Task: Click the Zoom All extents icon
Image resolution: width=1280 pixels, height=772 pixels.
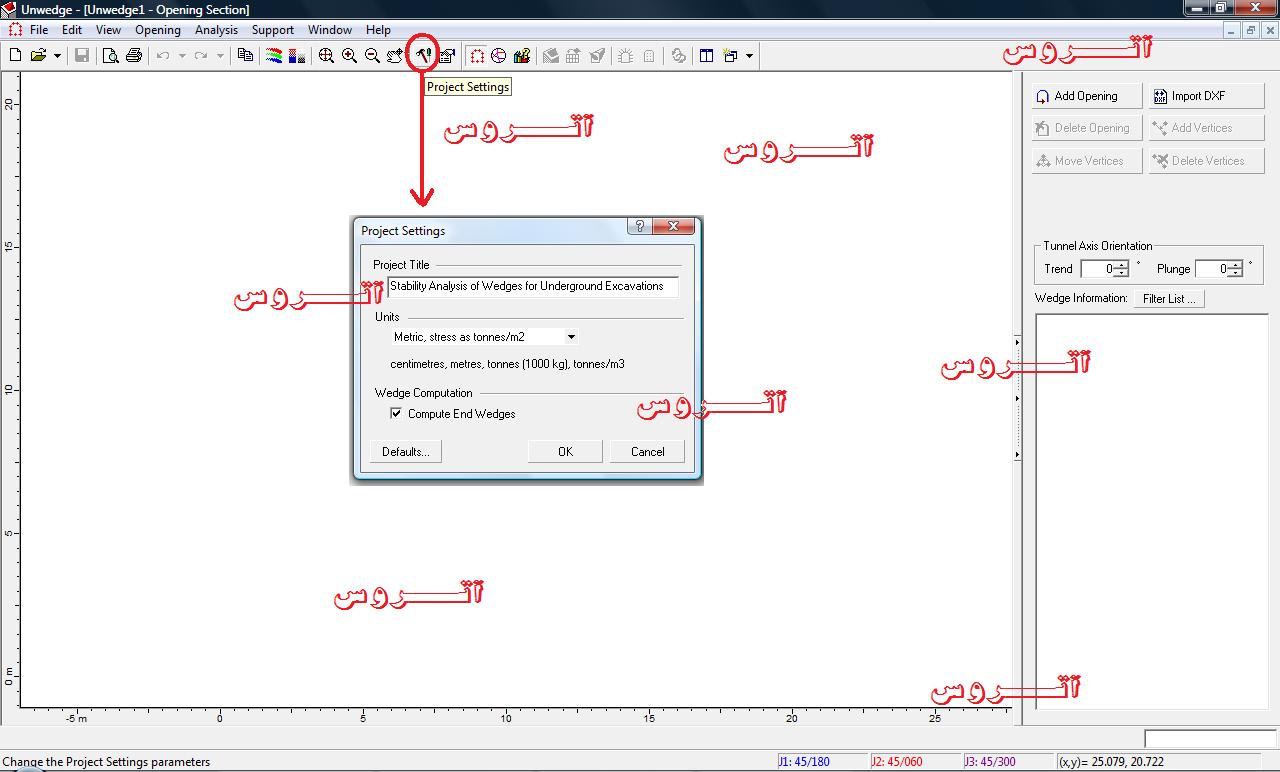Action: pos(326,56)
